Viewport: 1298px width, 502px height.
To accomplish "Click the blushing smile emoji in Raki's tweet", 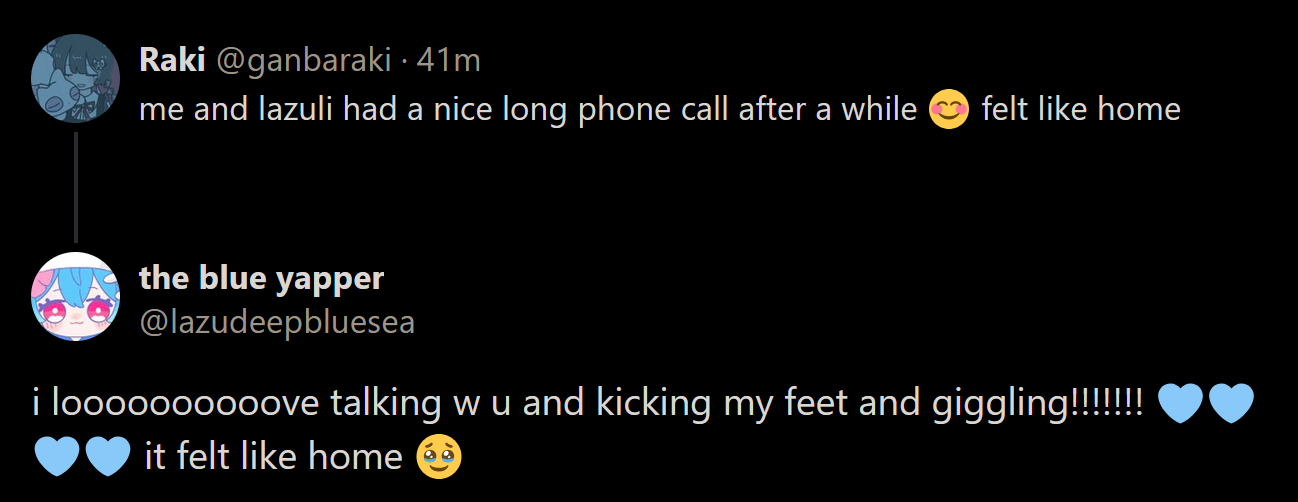I will click(949, 108).
